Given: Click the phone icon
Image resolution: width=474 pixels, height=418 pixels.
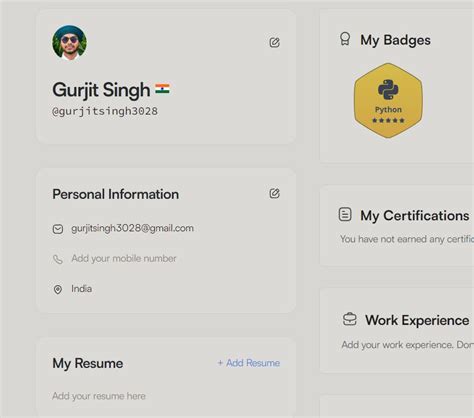Looking at the screenshot, I should (x=58, y=259).
